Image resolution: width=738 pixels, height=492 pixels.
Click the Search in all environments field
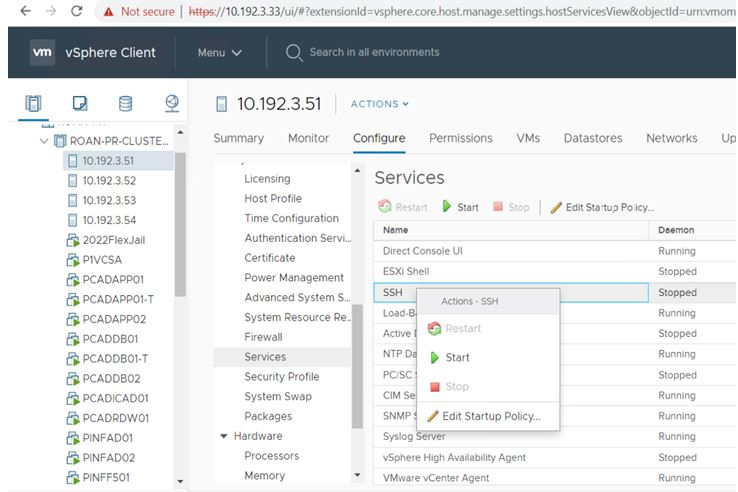click(x=374, y=52)
